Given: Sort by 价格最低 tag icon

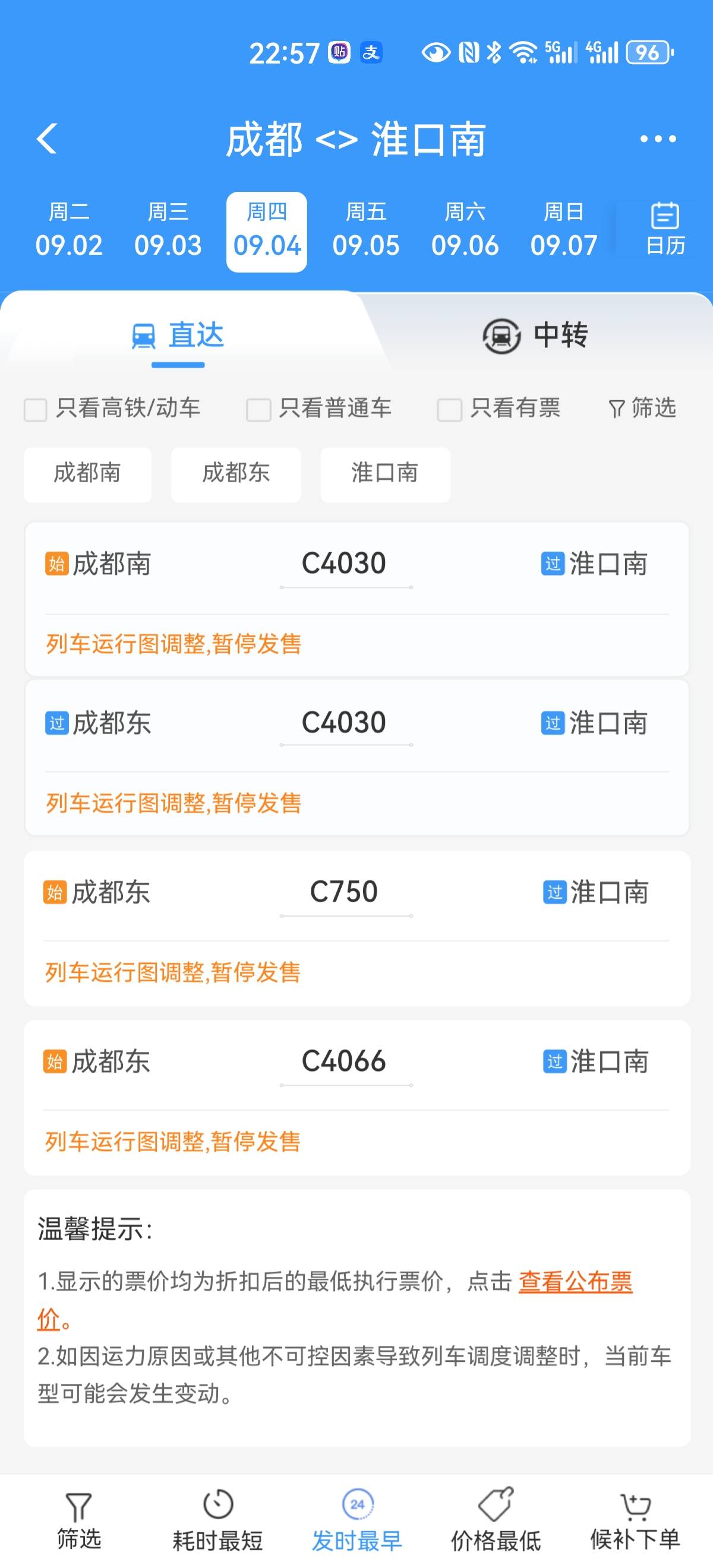Looking at the screenshot, I should [x=495, y=1504].
